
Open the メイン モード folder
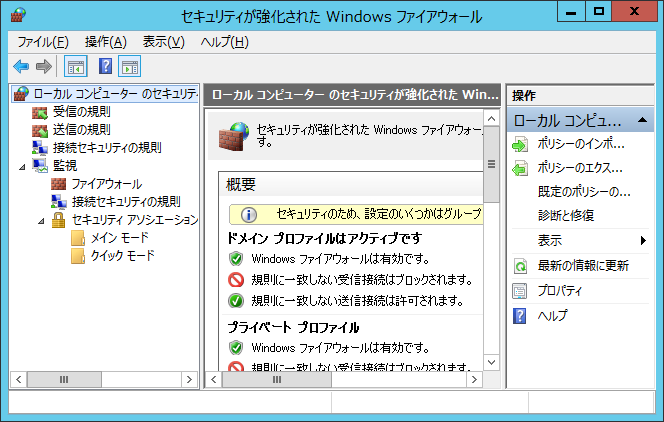(120, 237)
